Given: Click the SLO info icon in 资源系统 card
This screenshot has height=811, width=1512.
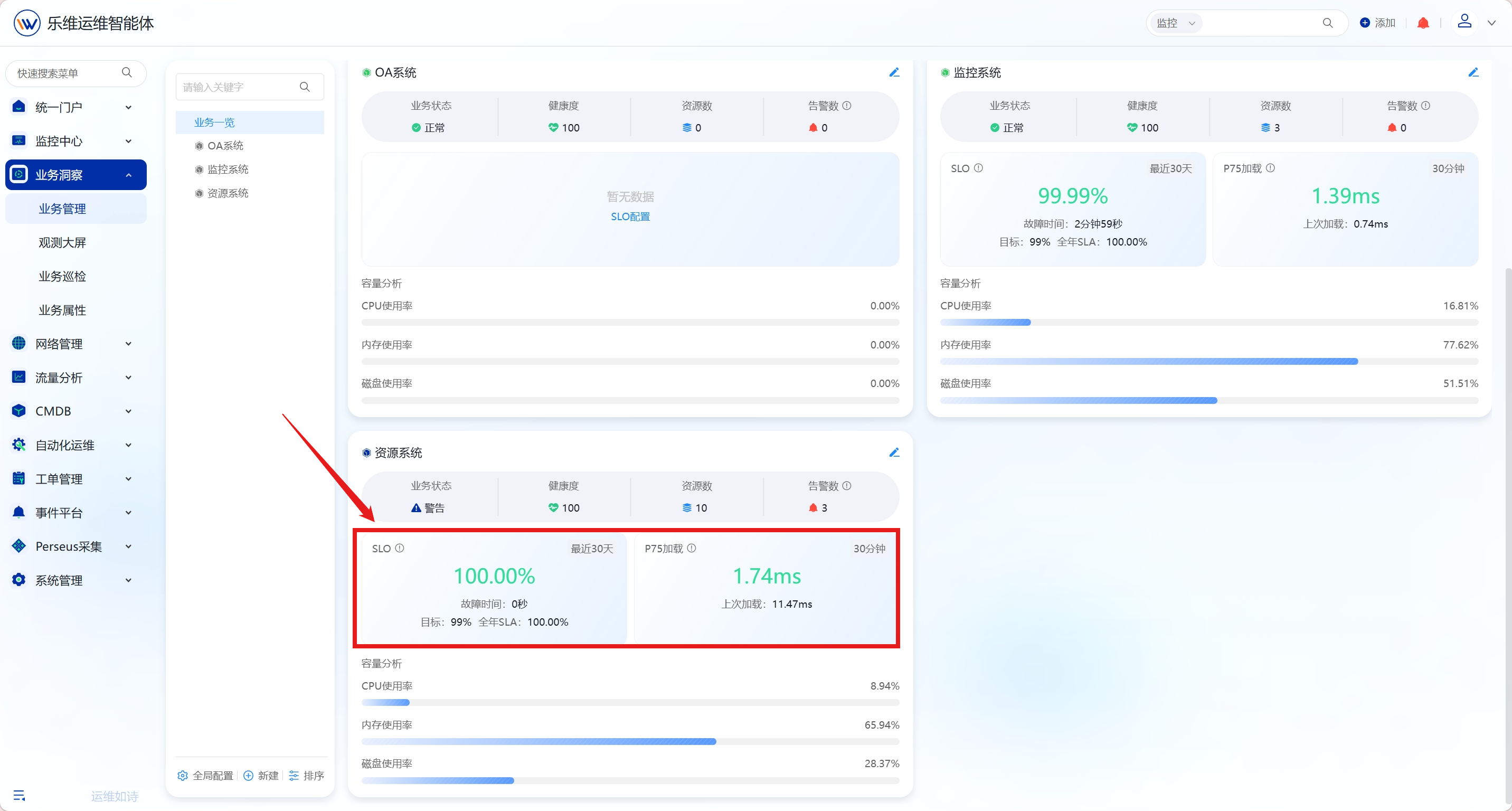Looking at the screenshot, I should pos(400,548).
